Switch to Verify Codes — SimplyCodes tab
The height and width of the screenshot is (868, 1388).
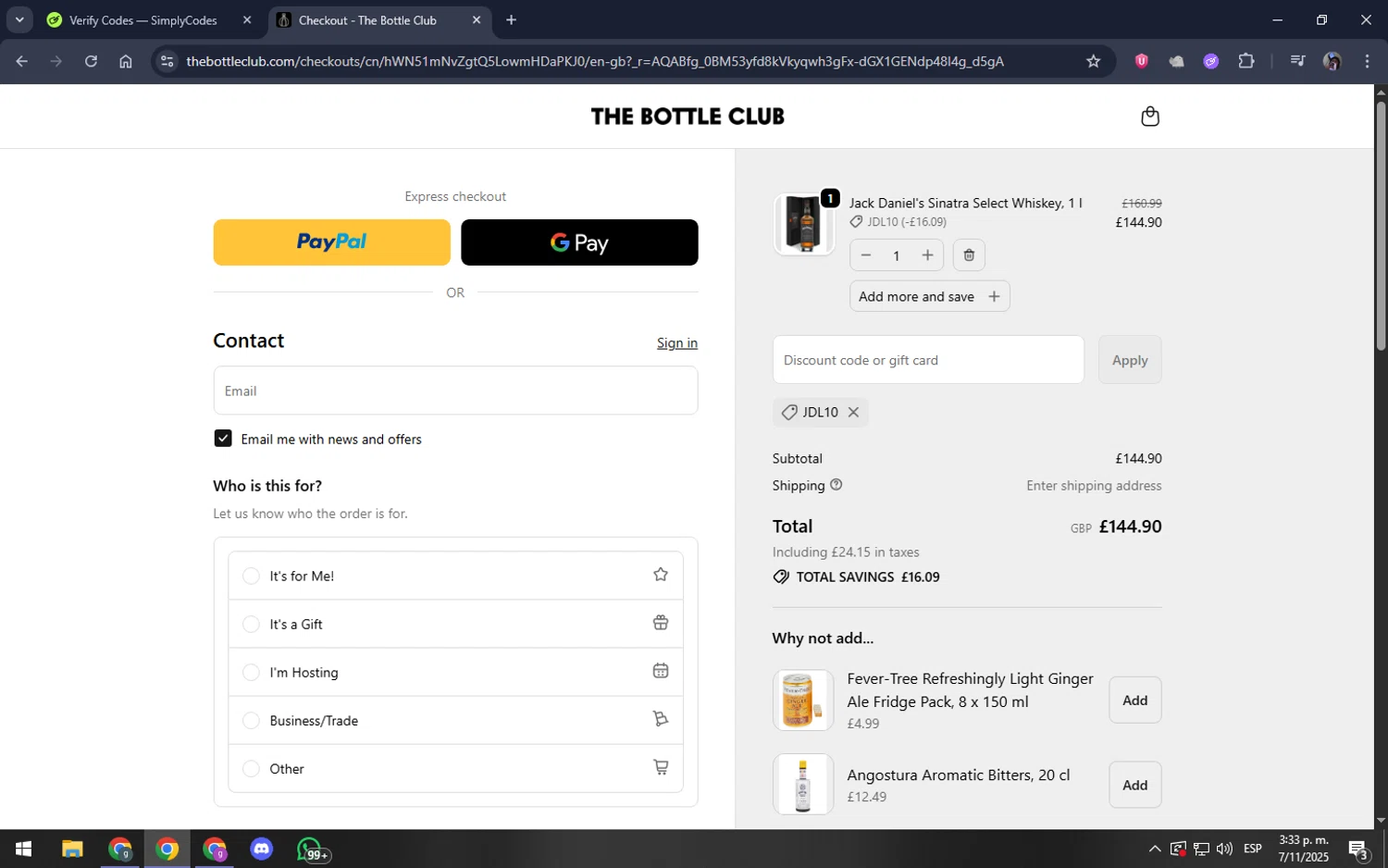(x=143, y=20)
